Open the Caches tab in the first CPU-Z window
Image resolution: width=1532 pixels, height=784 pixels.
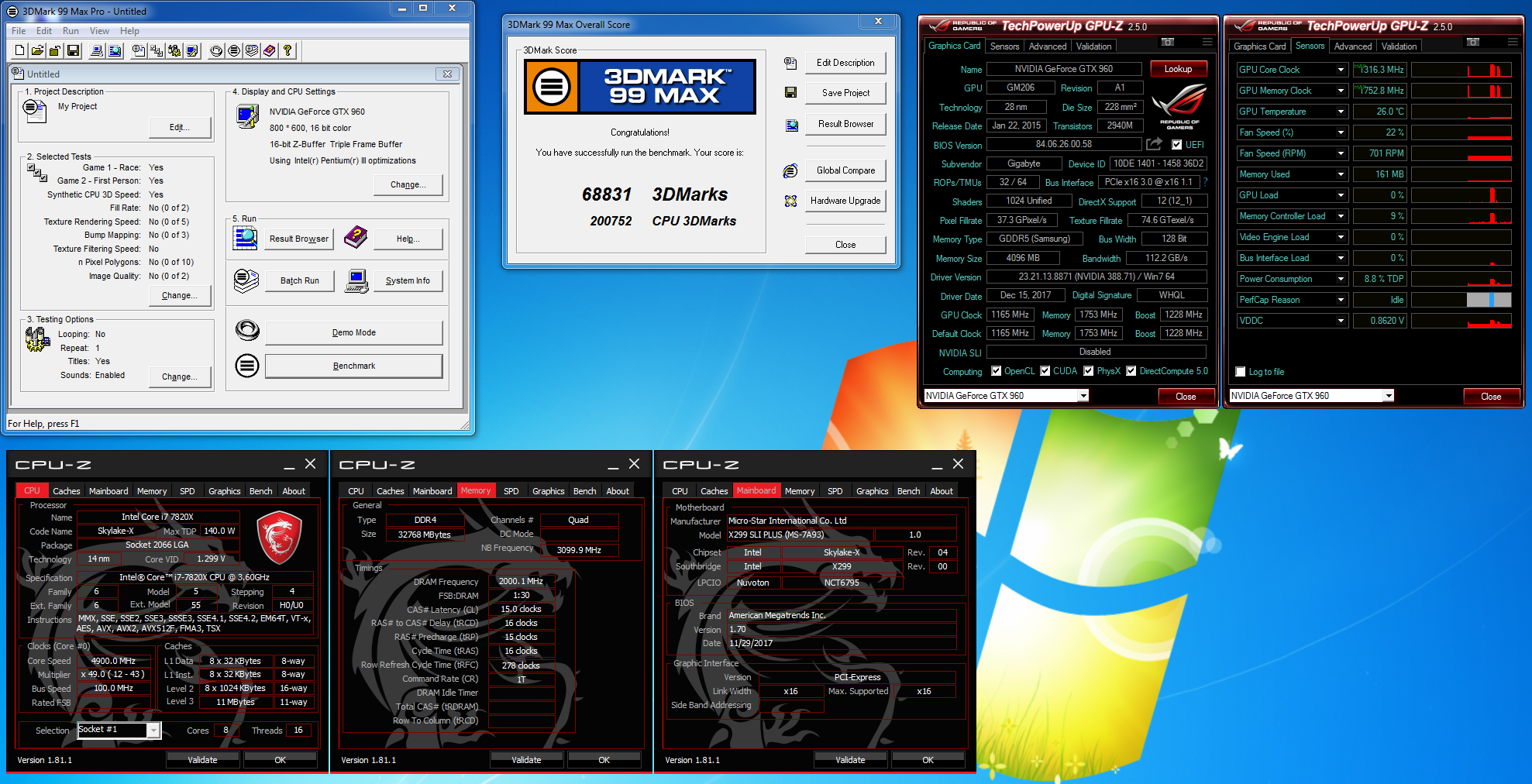click(67, 491)
